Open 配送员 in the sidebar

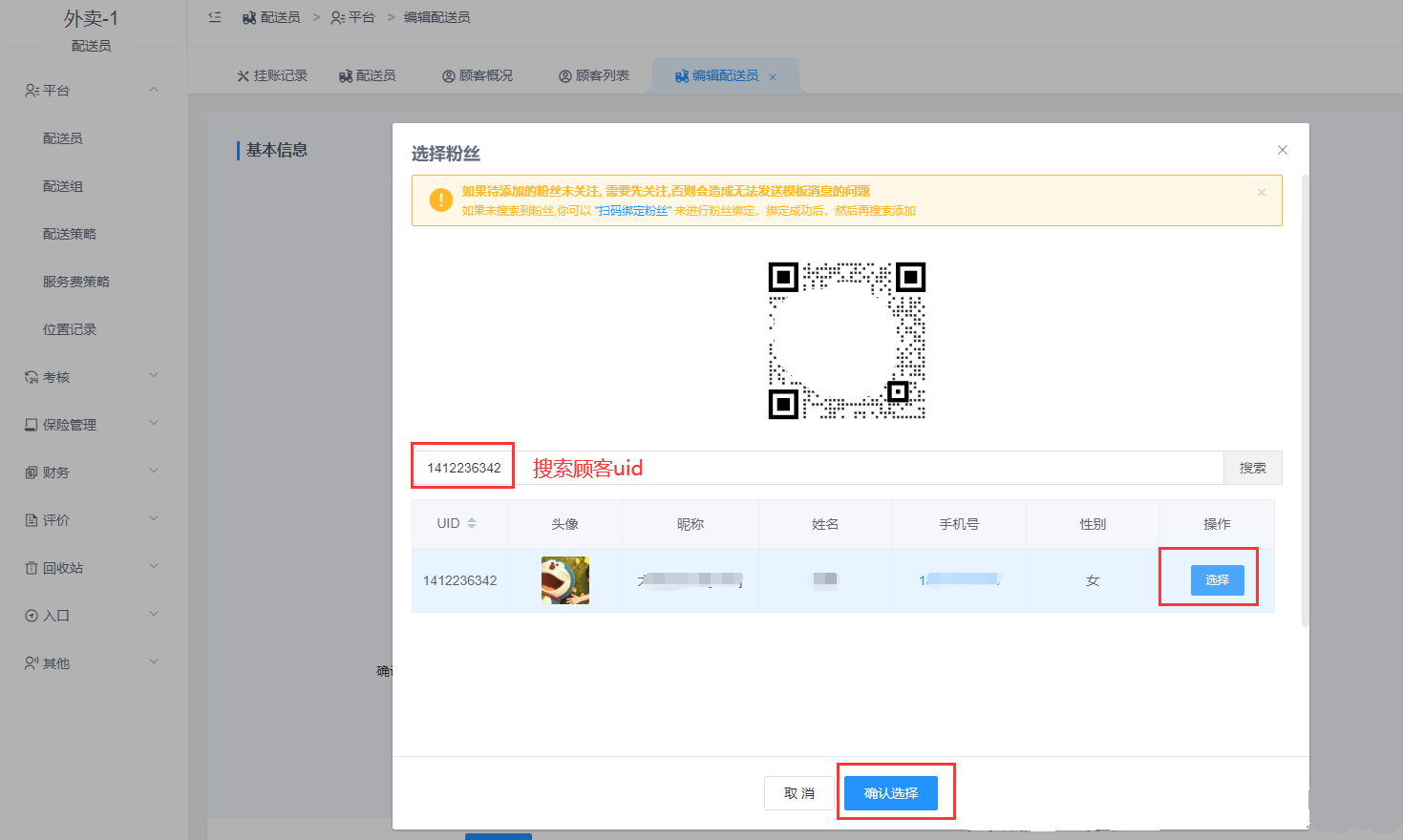click(63, 138)
